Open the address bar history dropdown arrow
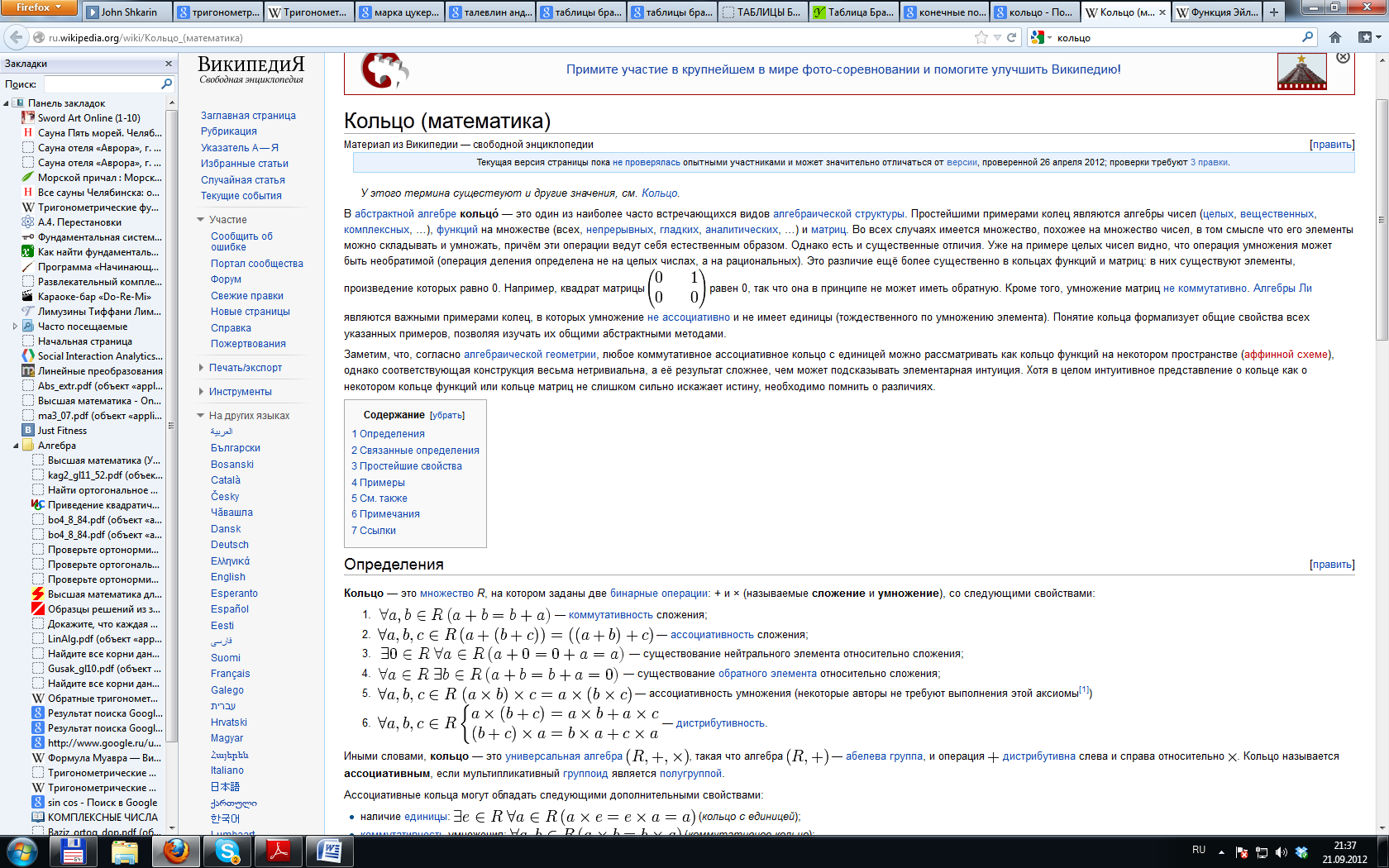Screen dimensions: 1389x868 pos(998,37)
